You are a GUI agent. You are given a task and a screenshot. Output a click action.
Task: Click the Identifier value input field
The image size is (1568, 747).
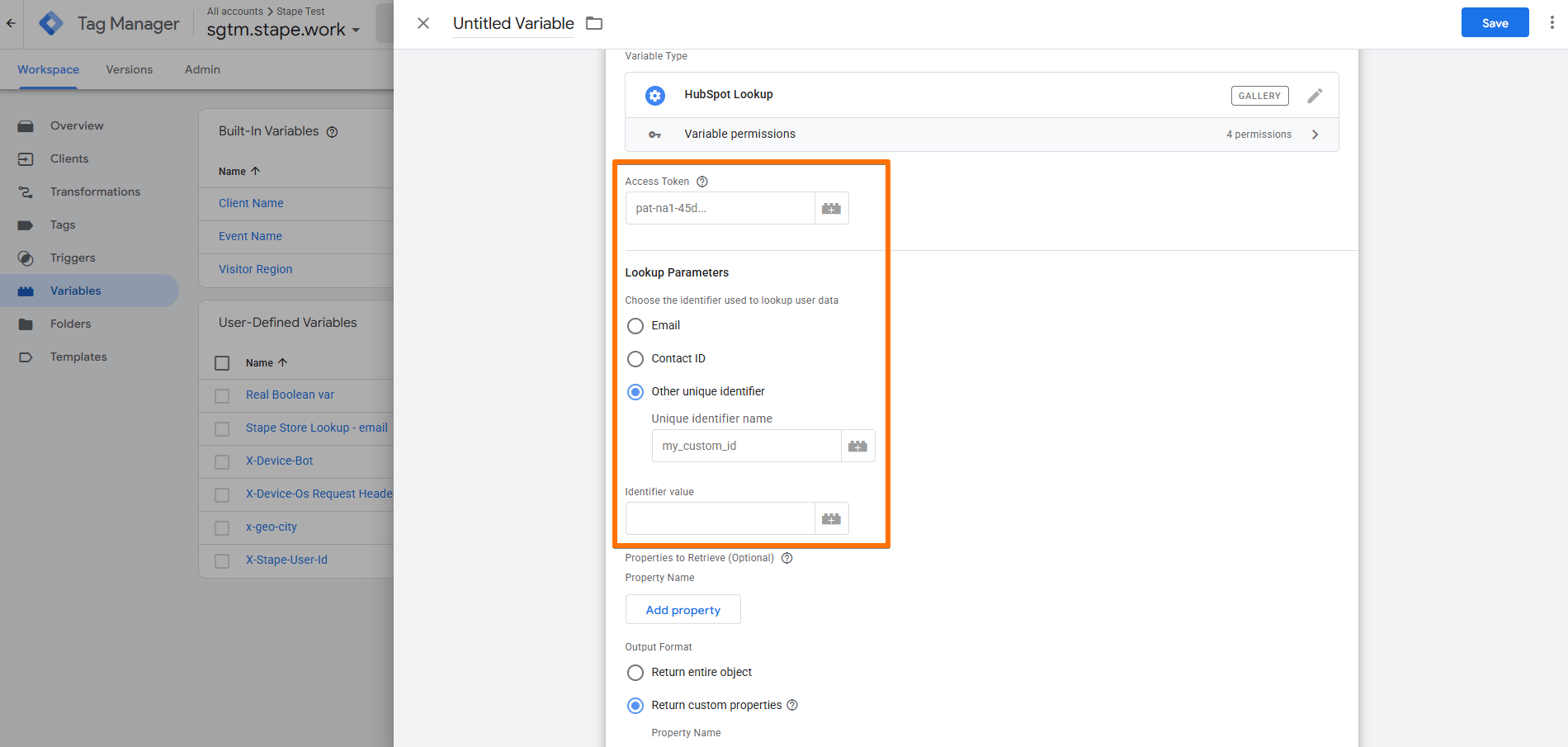click(720, 518)
